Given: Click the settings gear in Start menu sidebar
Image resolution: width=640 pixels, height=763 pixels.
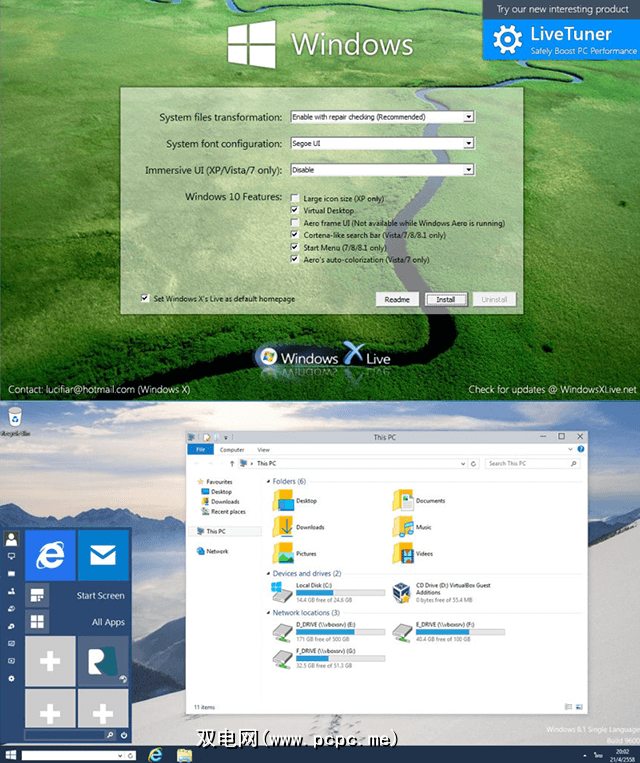Looking at the screenshot, I should pos(11,678).
